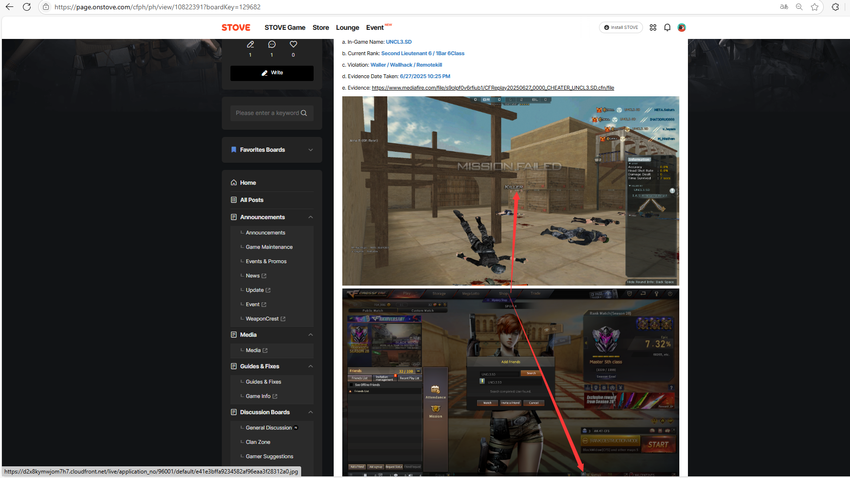Click the search magnifier icon
850x478 pixels.
click(304, 113)
